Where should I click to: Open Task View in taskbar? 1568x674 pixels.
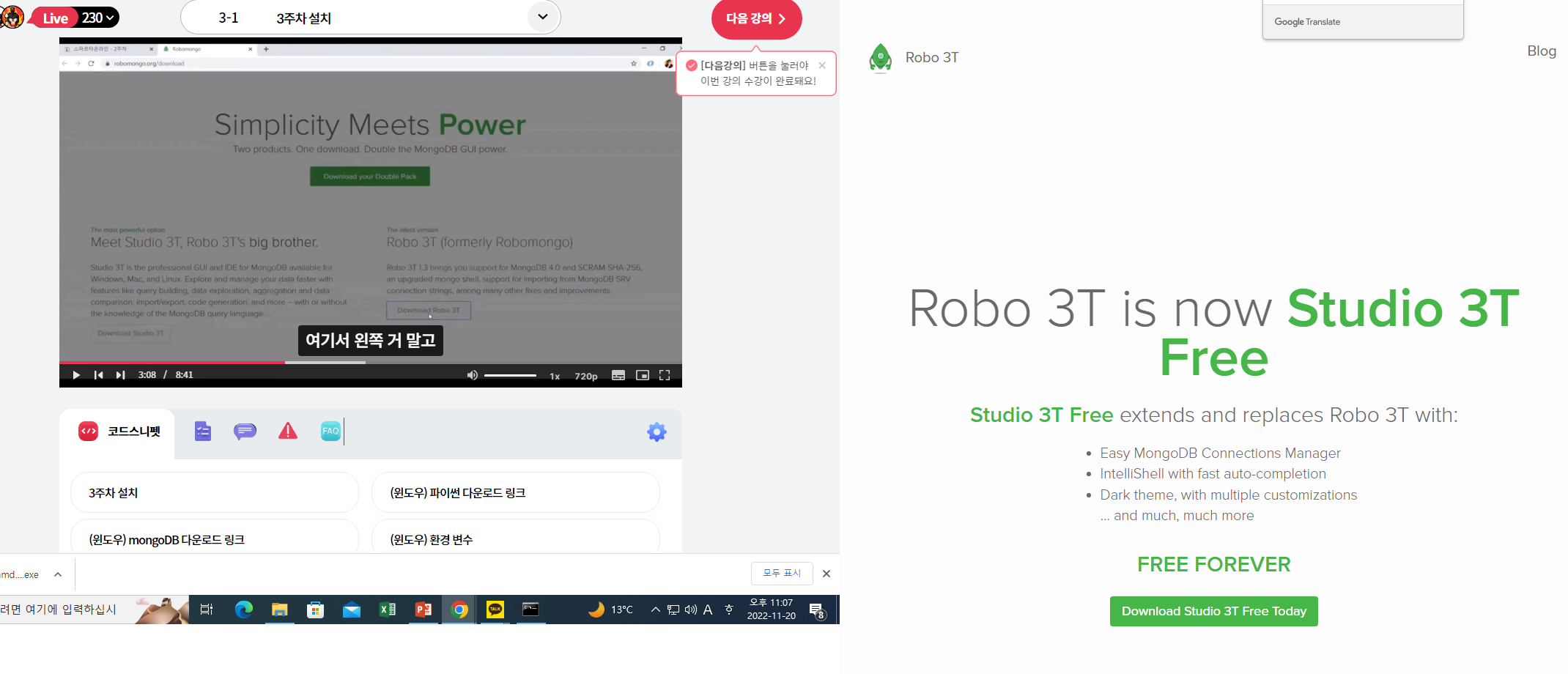[207, 610]
